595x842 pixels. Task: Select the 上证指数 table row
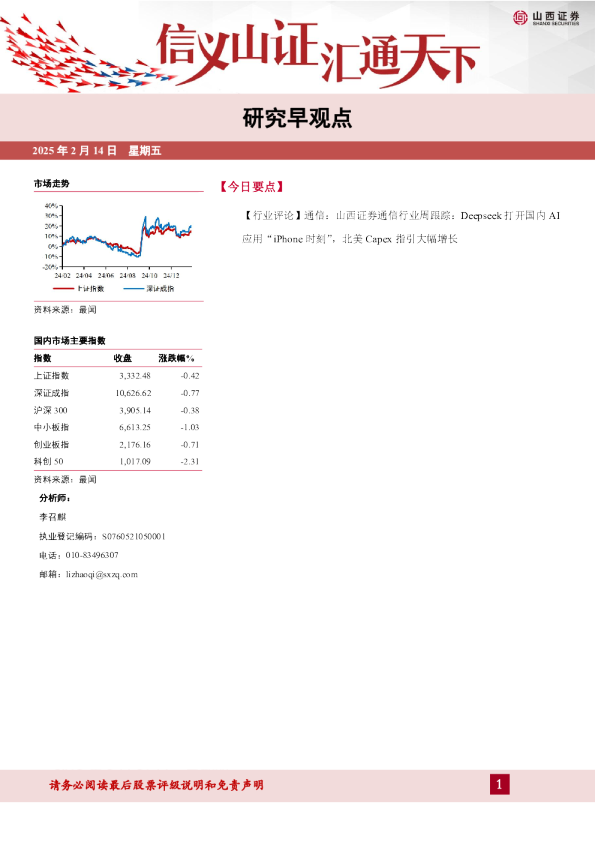[x=117, y=376]
